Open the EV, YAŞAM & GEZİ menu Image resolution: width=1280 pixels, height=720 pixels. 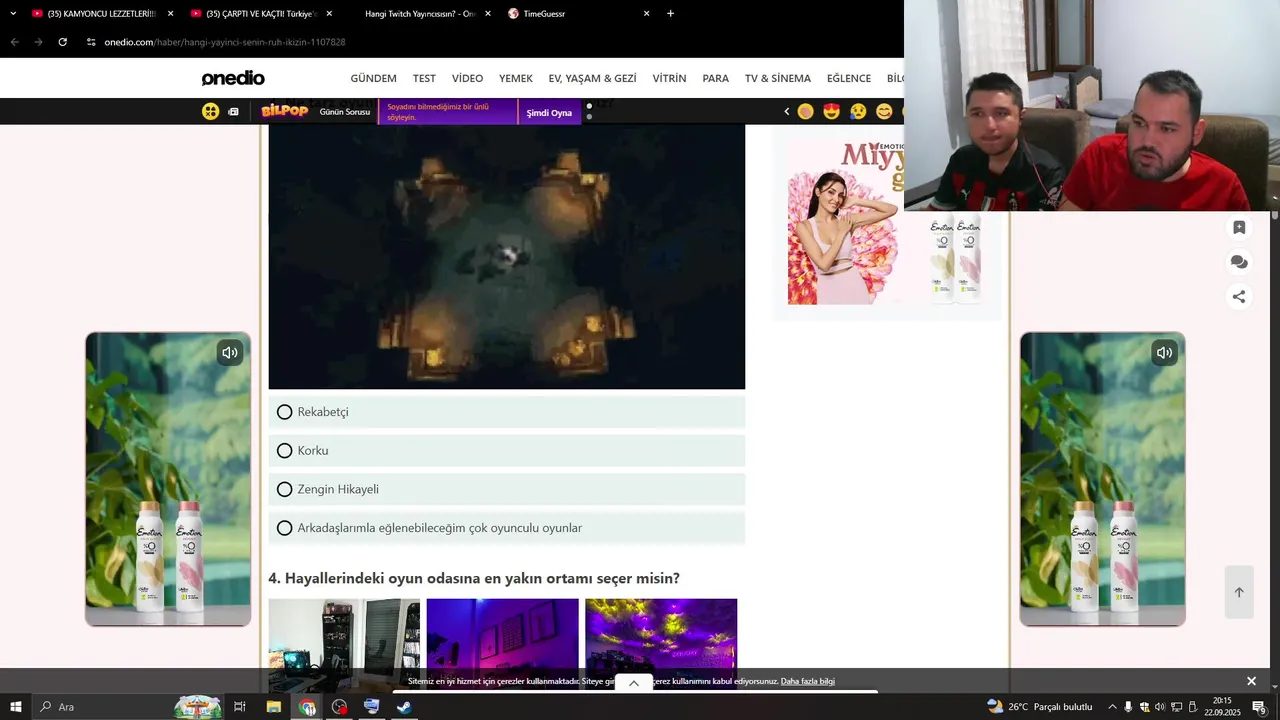coord(592,78)
